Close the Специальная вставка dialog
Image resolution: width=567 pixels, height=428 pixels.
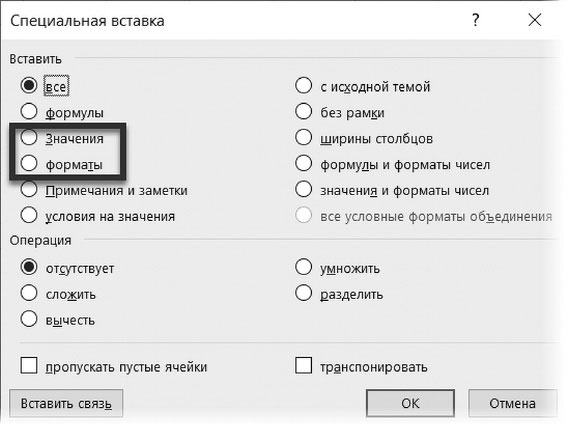(534, 20)
